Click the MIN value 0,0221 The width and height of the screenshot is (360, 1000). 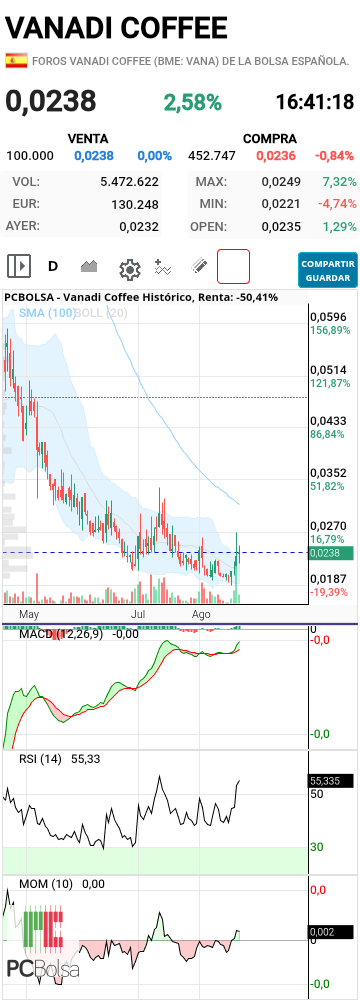click(281, 204)
